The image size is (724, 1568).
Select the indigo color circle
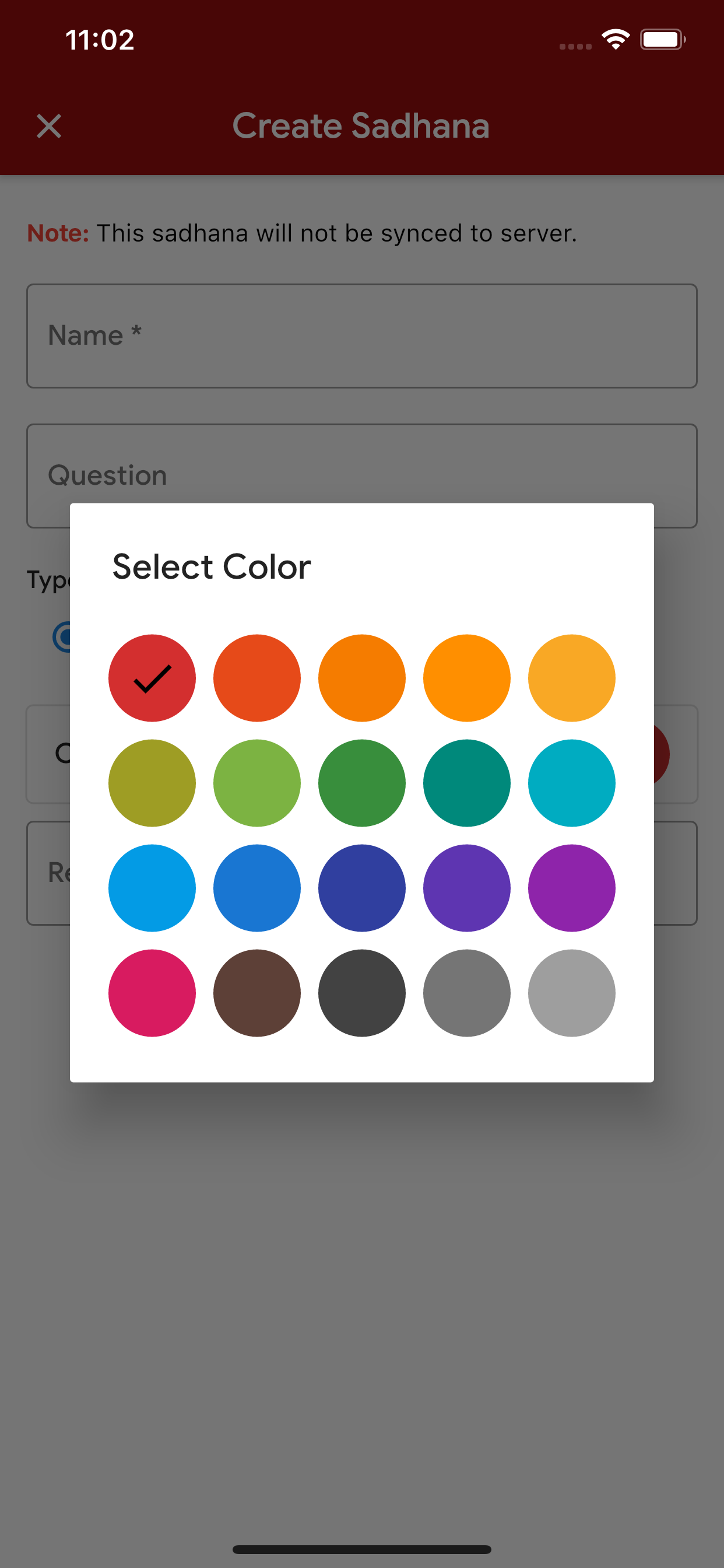(x=362, y=888)
